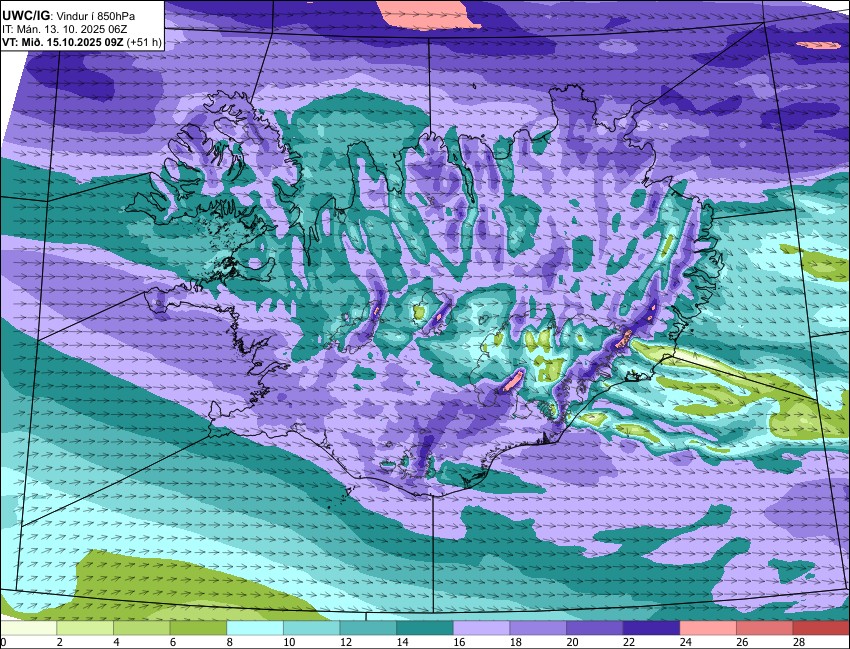Click the "4" scale value in legend
The height and width of the screenshot is (649, 850).
(115, 642)
